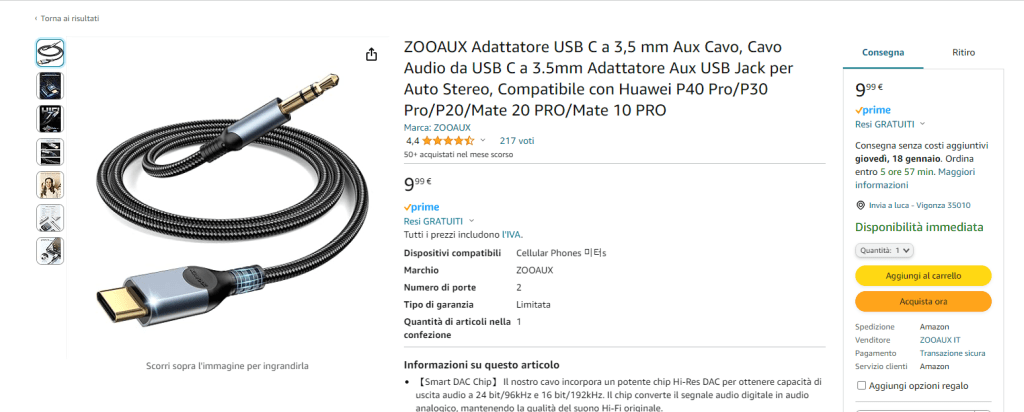The image size is (1024, 412).
Task: Click the Prime logo in buy box
Action: click(873, 110)
